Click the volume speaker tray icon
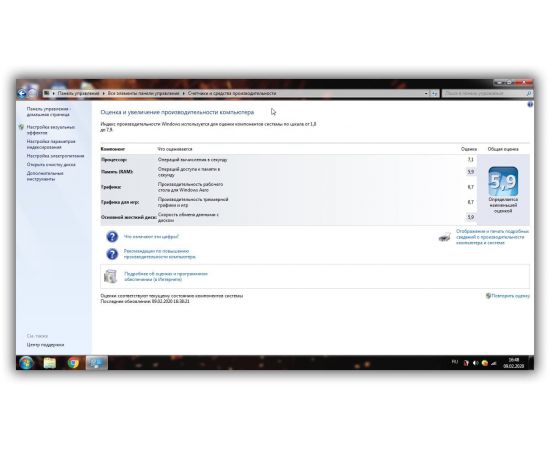The image size is (550, 450). click(x=475, y=363)
